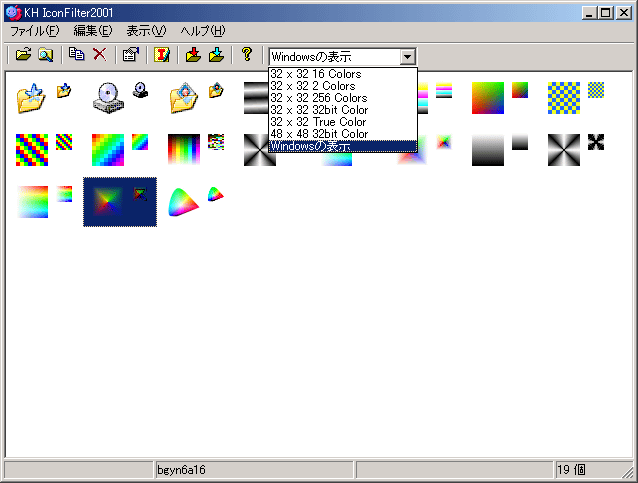Click the 19 個 count in status bar
The height and width of the screenshot is (483, 638).
[571, 470]
